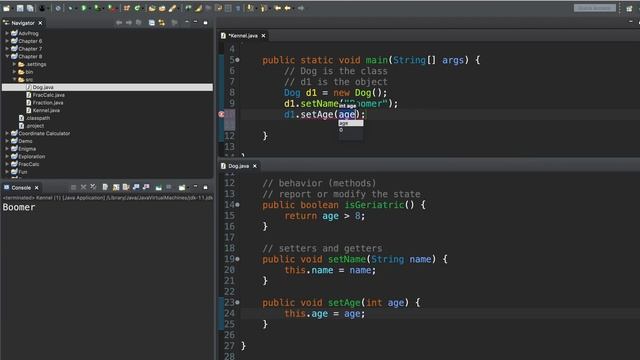Toggle Word Wrap in Console toolbar
Image resolution: width=640 pixels, height=360 pixels.
126,187
